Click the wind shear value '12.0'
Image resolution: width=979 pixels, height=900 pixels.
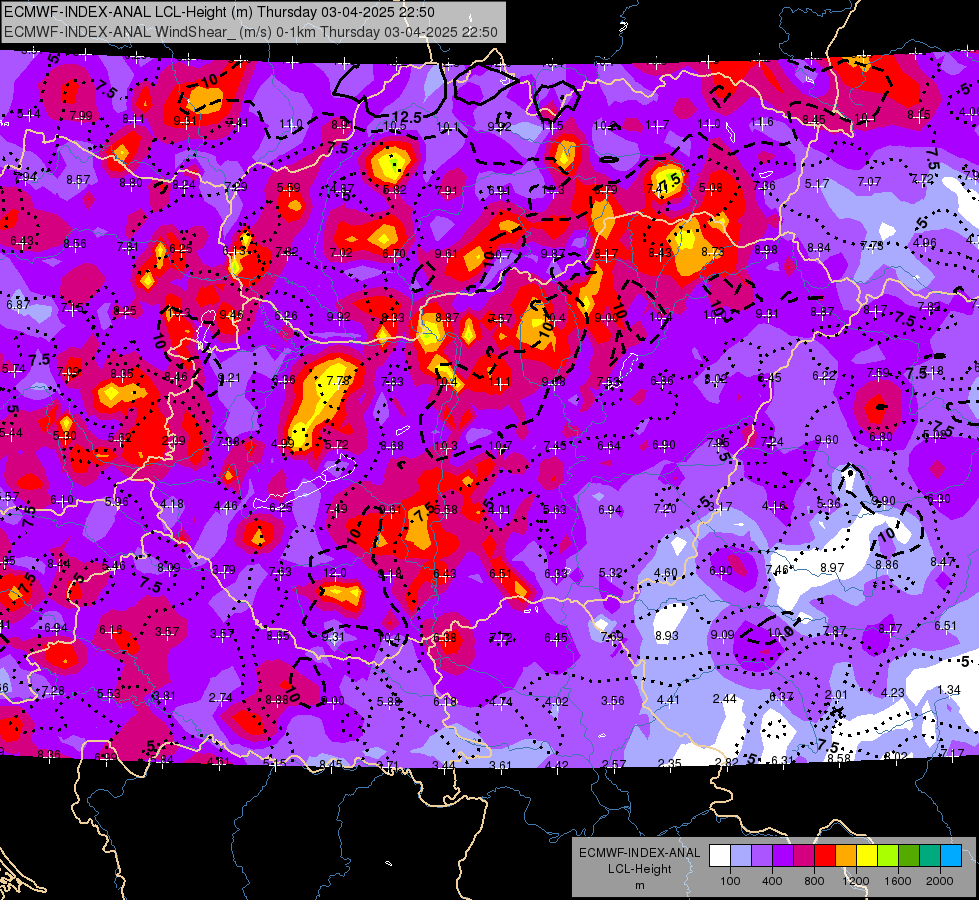(x=335, y=573)
